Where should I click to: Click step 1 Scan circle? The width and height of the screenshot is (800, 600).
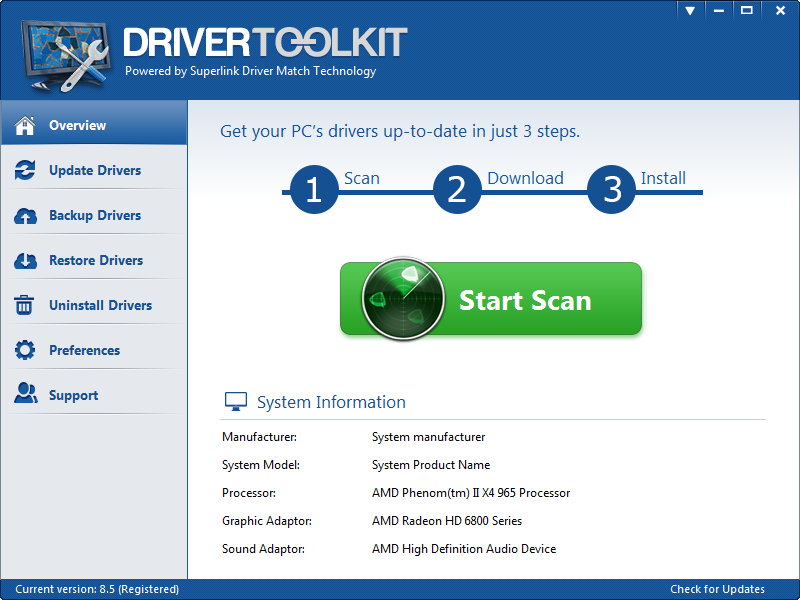pyautogui.click(x=313, y=190)
